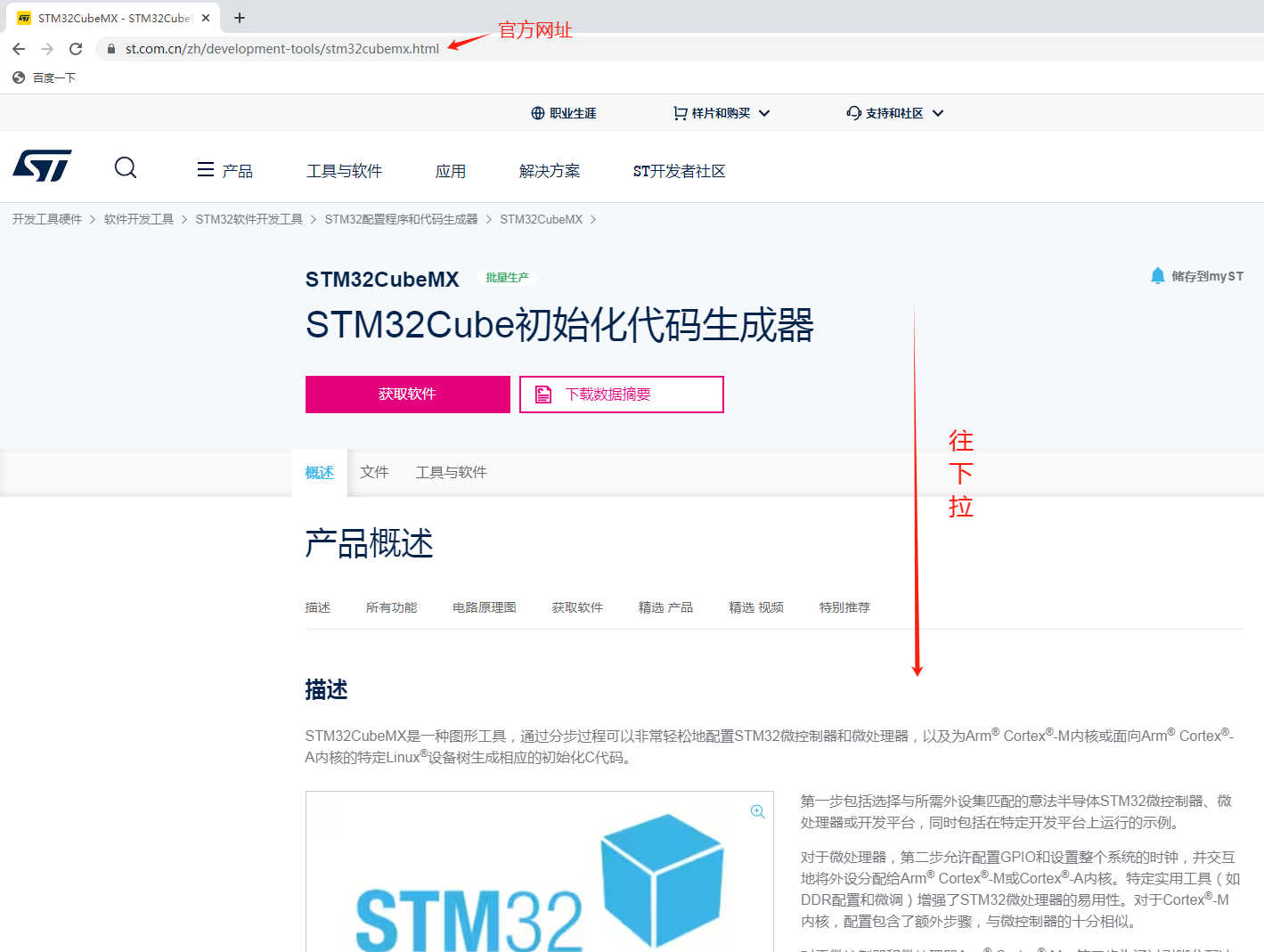This screenshot has height=952, width=1264.
Task: Click the browser back arrow
Action: (x=19, y=49)
